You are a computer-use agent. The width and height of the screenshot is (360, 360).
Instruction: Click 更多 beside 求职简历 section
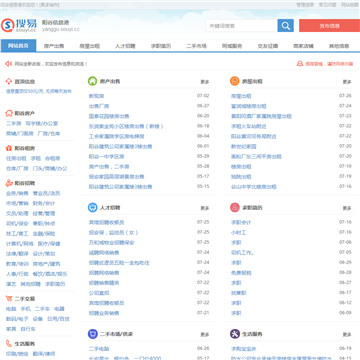tap(347, 208)
